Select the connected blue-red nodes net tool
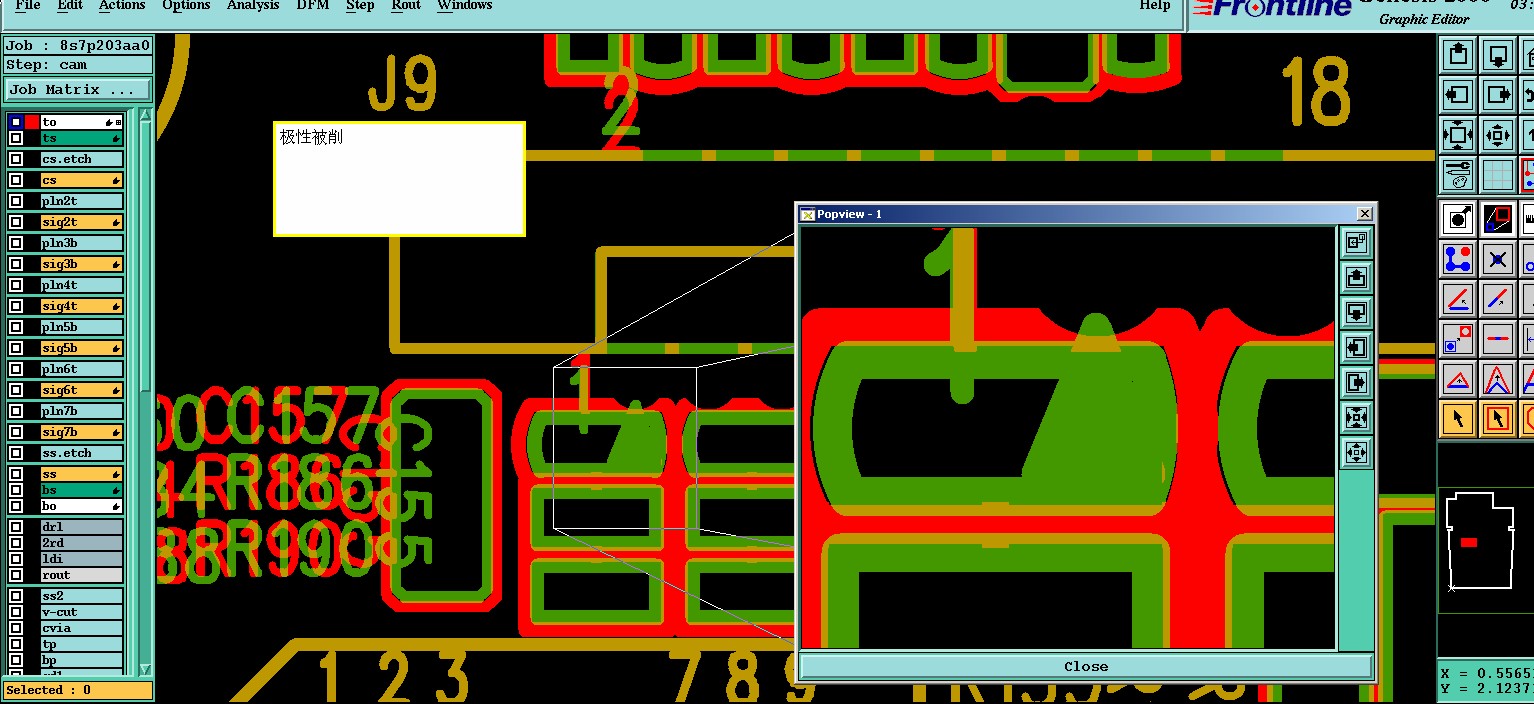This screenshot has width=1534, height=704. point(1458,259)
